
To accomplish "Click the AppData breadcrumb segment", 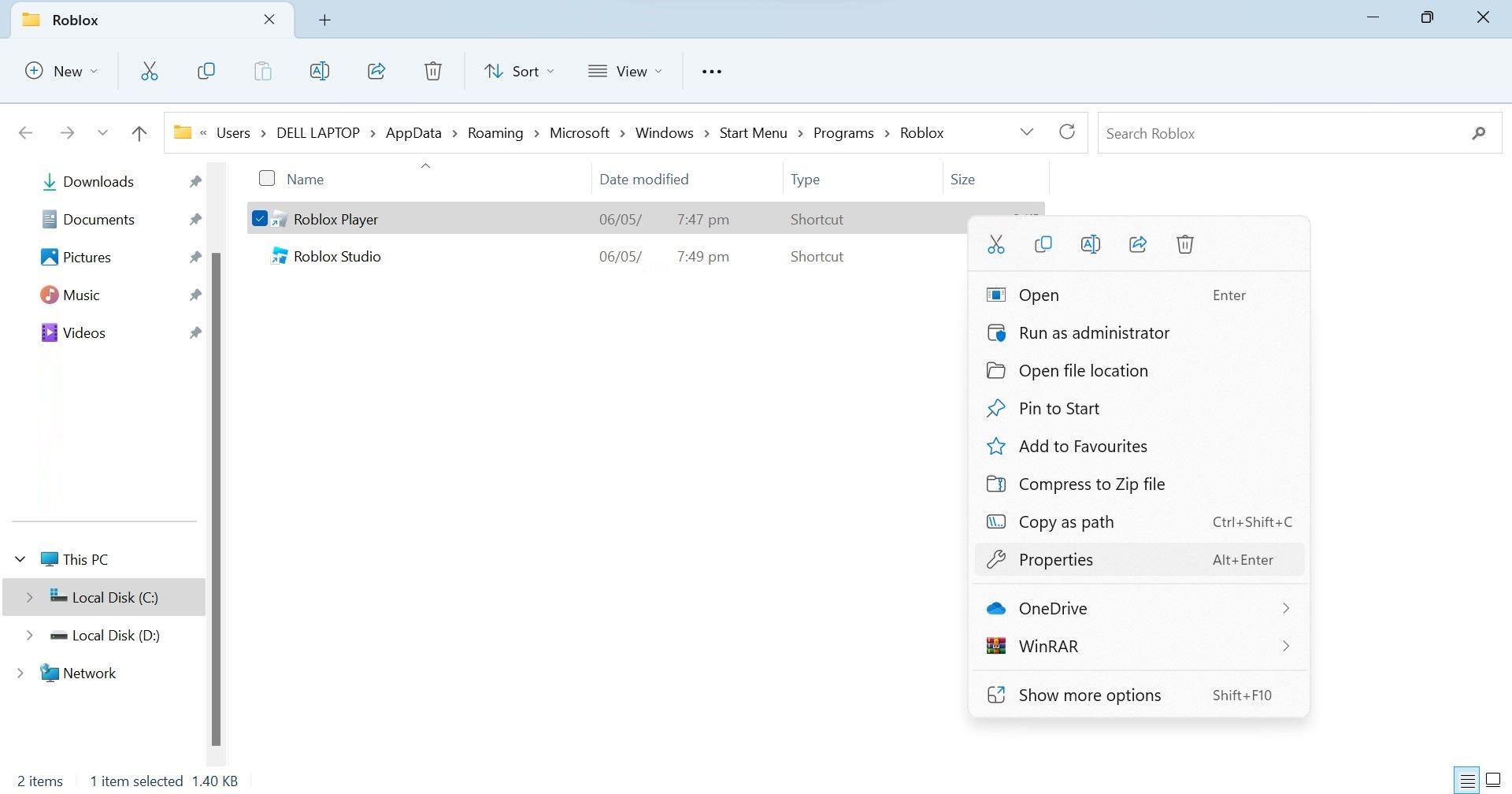I will (x=413, y=133).
